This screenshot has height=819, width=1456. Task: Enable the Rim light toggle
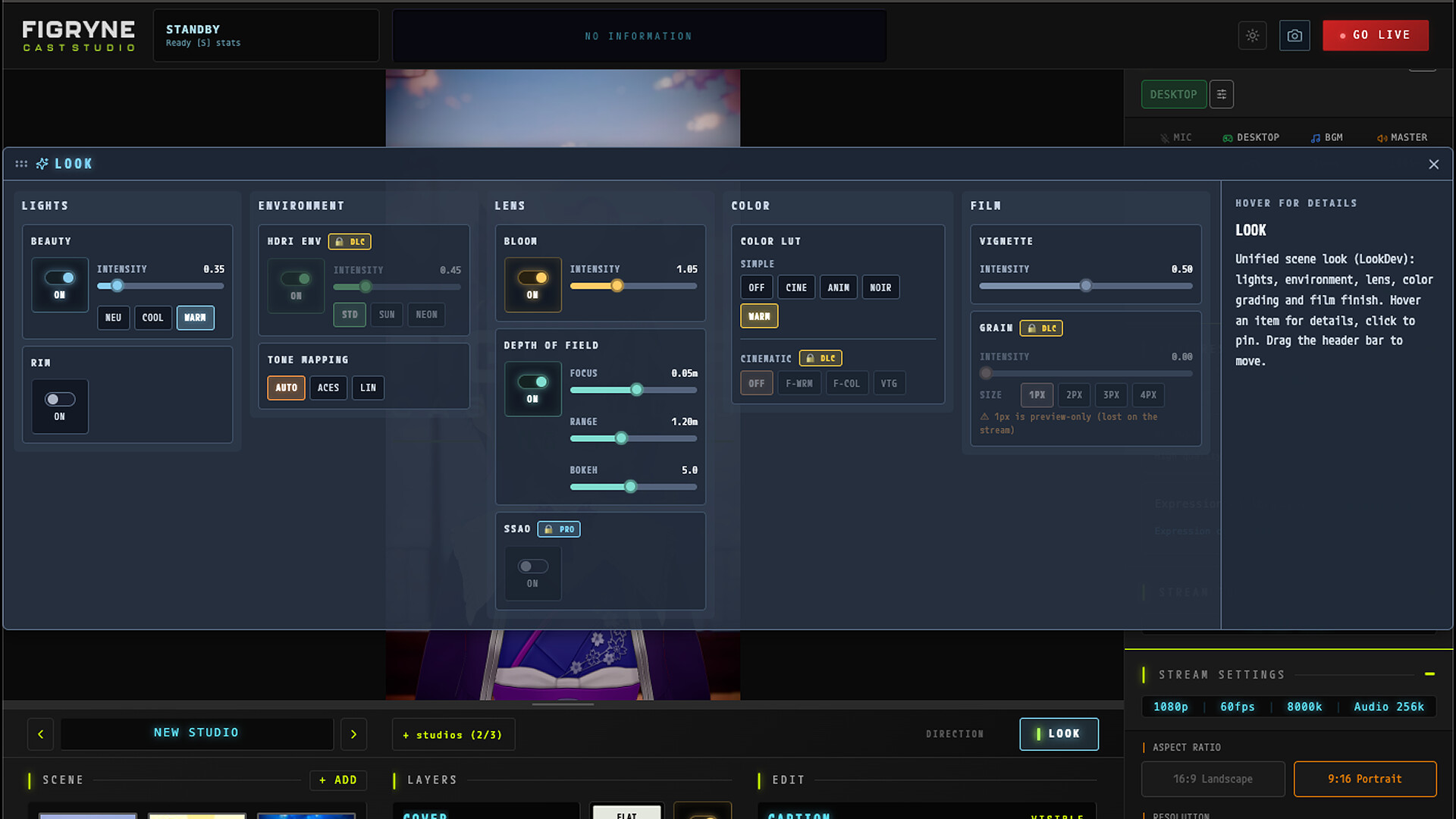pos(60,400)
